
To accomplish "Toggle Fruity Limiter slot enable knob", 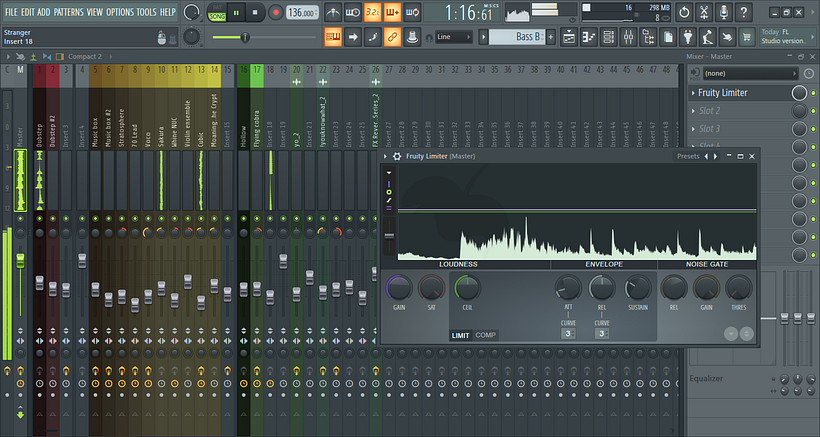I will coord(799,92).
